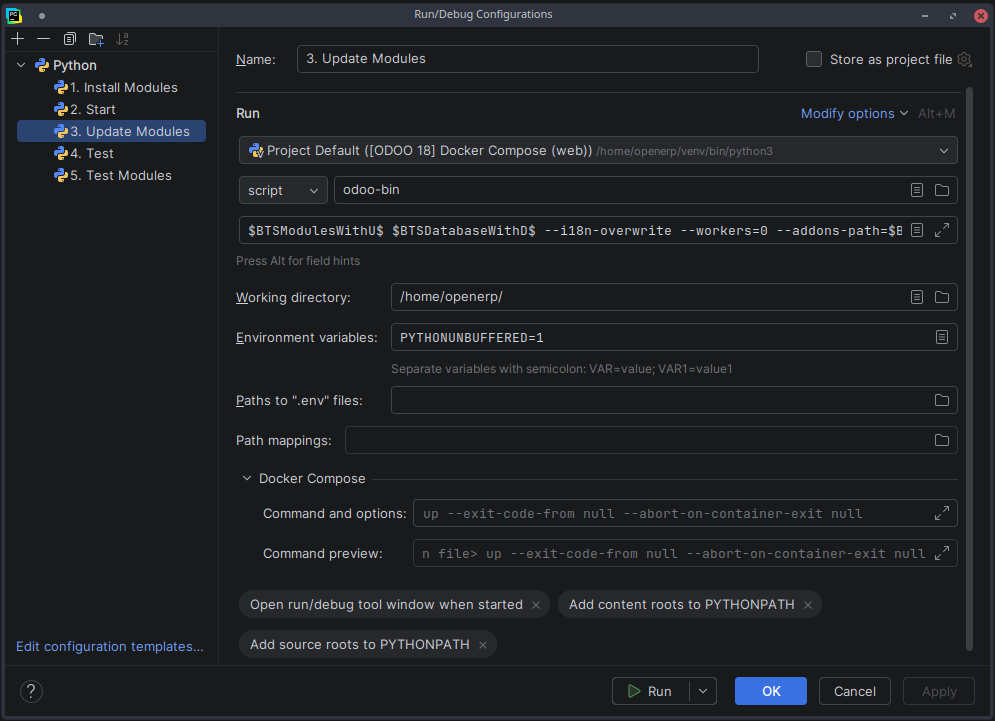Image resolution: width=995 pixels, height=721 pixels.
Task: Browse for .env files
Action: (x=942, y=400)
